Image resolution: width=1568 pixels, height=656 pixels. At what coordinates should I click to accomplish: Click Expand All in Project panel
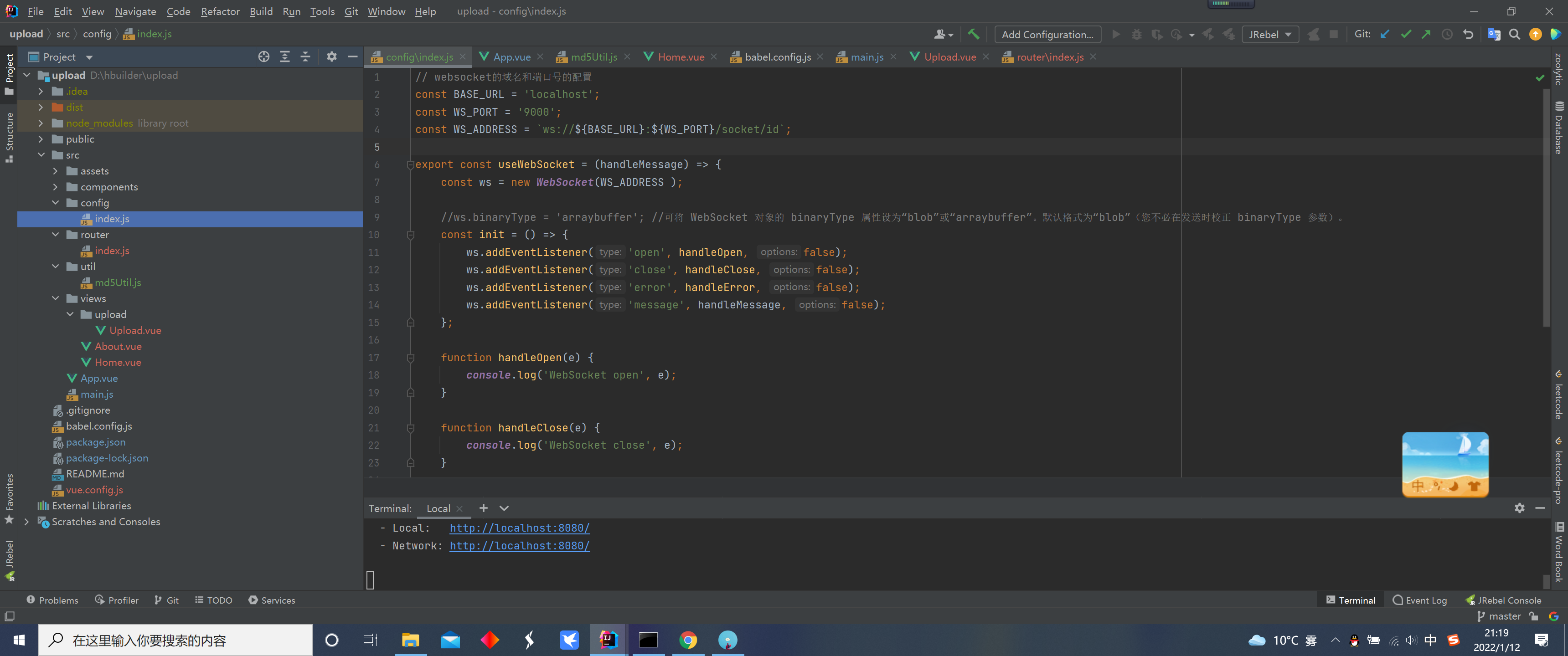point(284,56)
